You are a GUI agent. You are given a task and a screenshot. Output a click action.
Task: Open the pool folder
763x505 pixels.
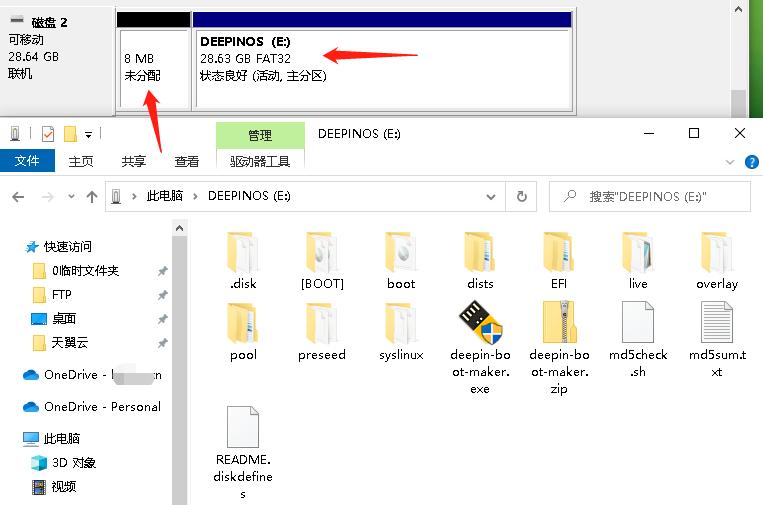click(243, 332)
